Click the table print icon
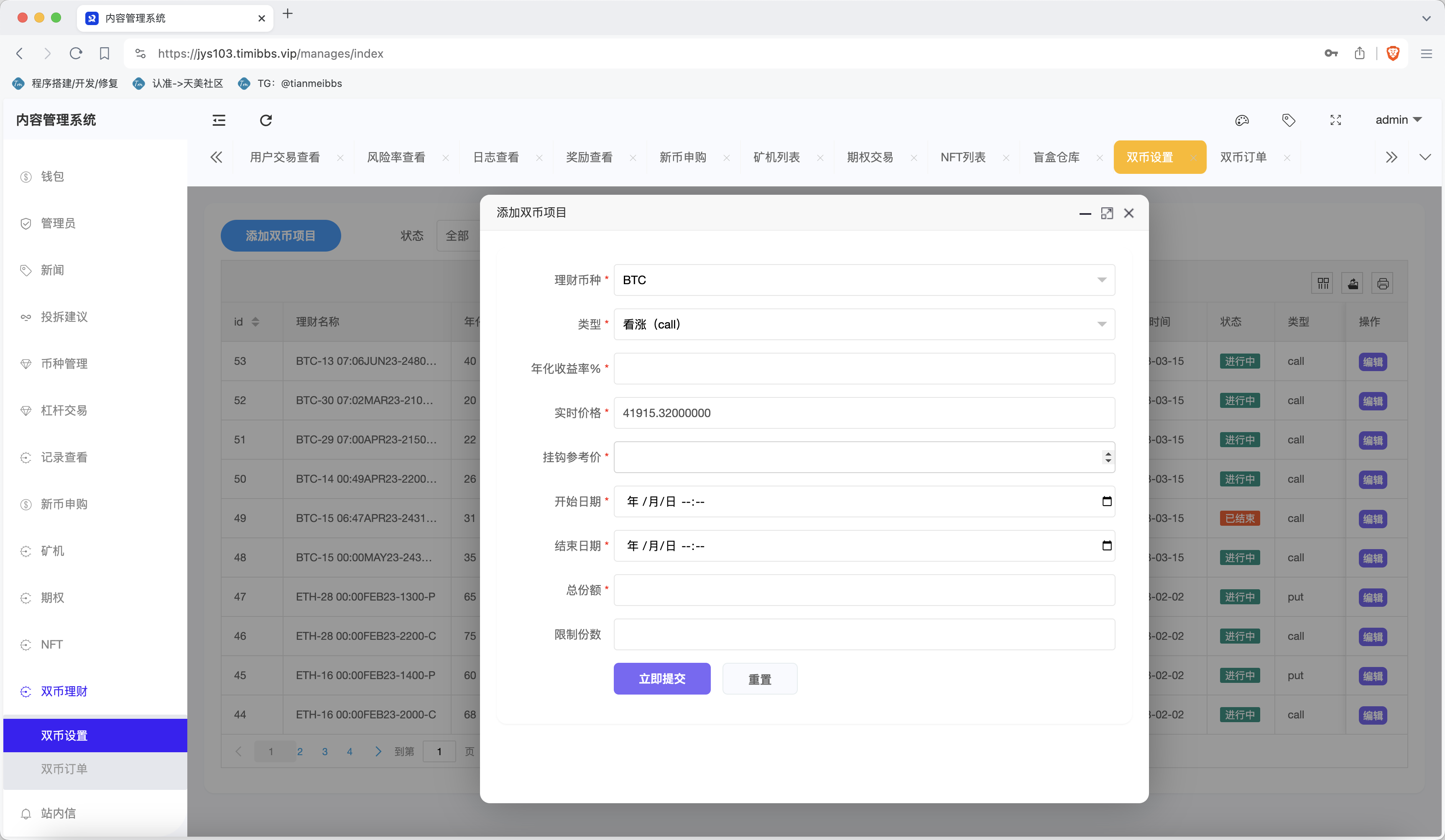Viewport: 1445px width, 840px height. [1383, 283]
